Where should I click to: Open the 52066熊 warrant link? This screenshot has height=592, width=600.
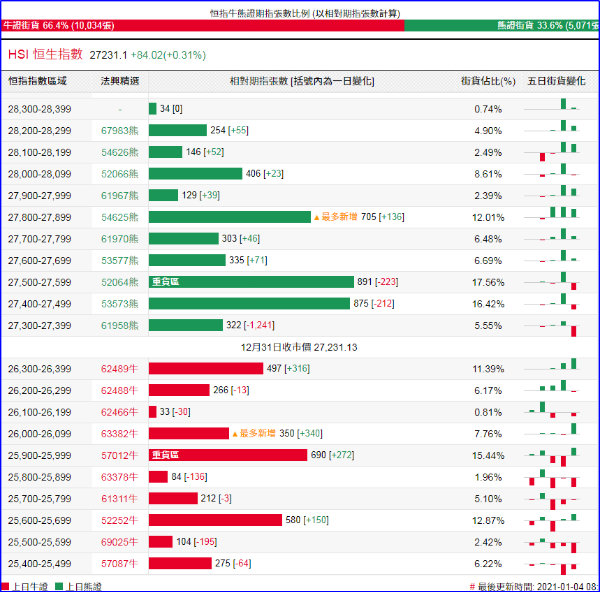tap(119, 174)
